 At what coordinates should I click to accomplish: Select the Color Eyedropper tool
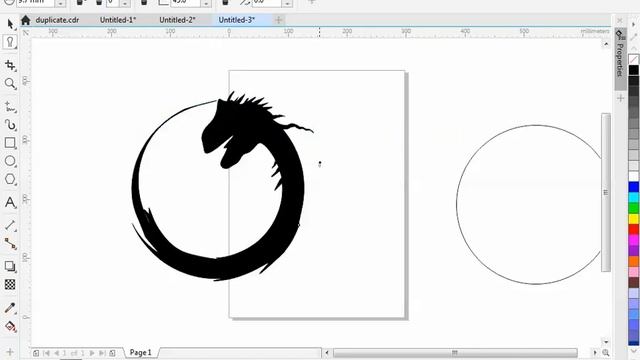pos(10,308)
